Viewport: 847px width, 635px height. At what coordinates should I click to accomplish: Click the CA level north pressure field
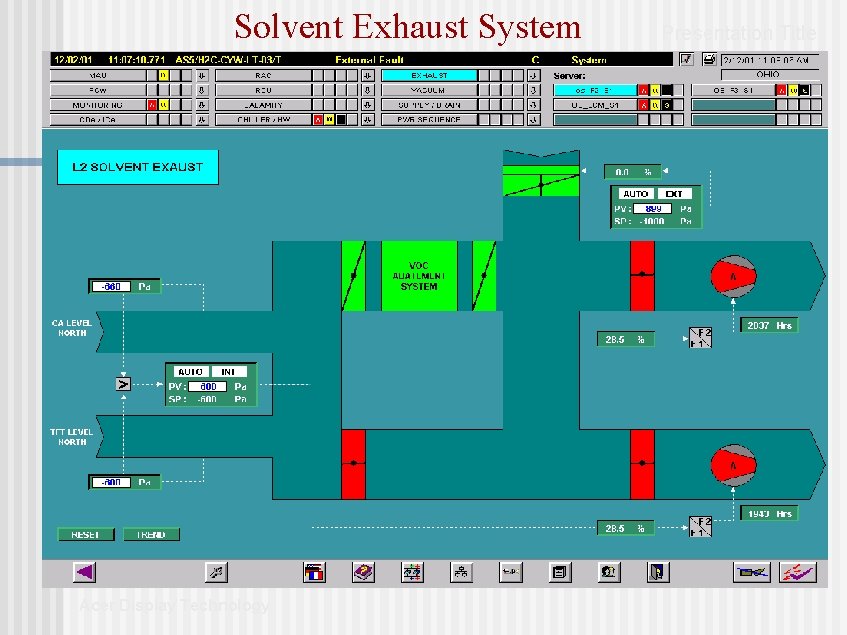pyautogui.click(x=111, y=286)
